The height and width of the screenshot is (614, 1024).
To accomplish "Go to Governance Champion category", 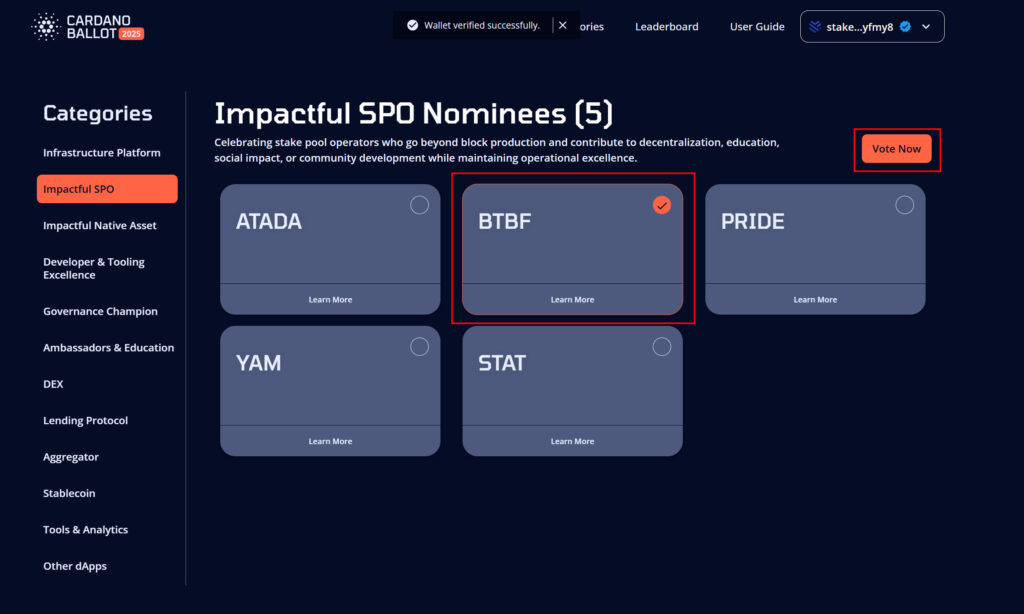I will (x=101, y=312).
